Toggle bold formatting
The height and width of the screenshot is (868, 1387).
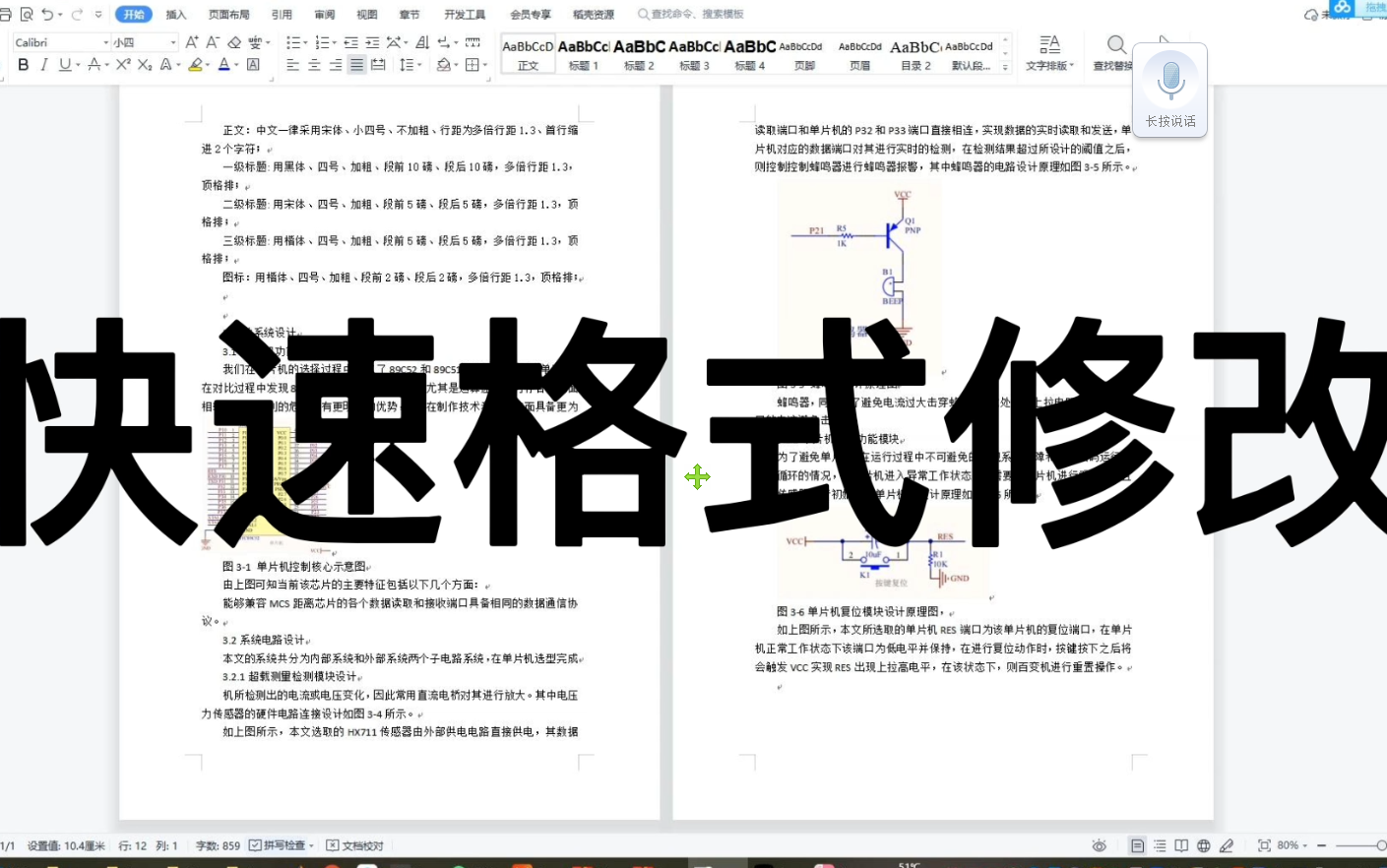coord(23,64)
